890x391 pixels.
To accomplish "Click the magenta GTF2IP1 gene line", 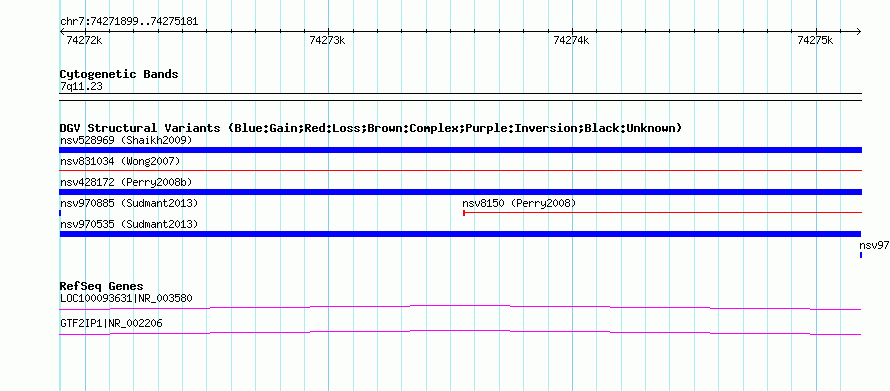I will point(460,332).
